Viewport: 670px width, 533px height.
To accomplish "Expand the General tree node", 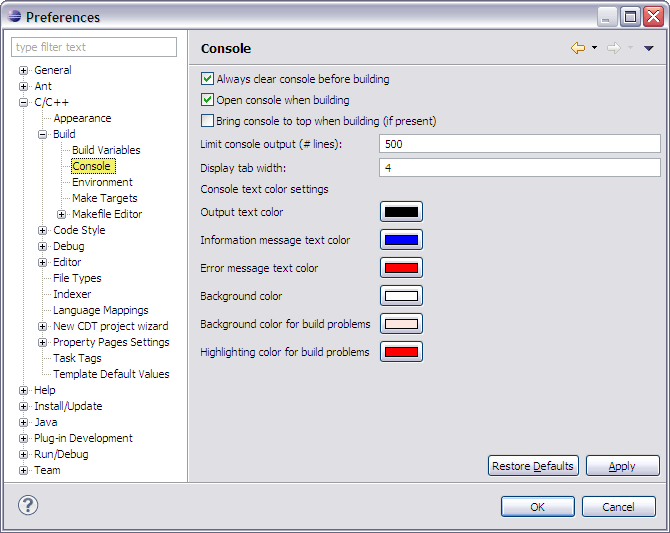I will (24, 71).
